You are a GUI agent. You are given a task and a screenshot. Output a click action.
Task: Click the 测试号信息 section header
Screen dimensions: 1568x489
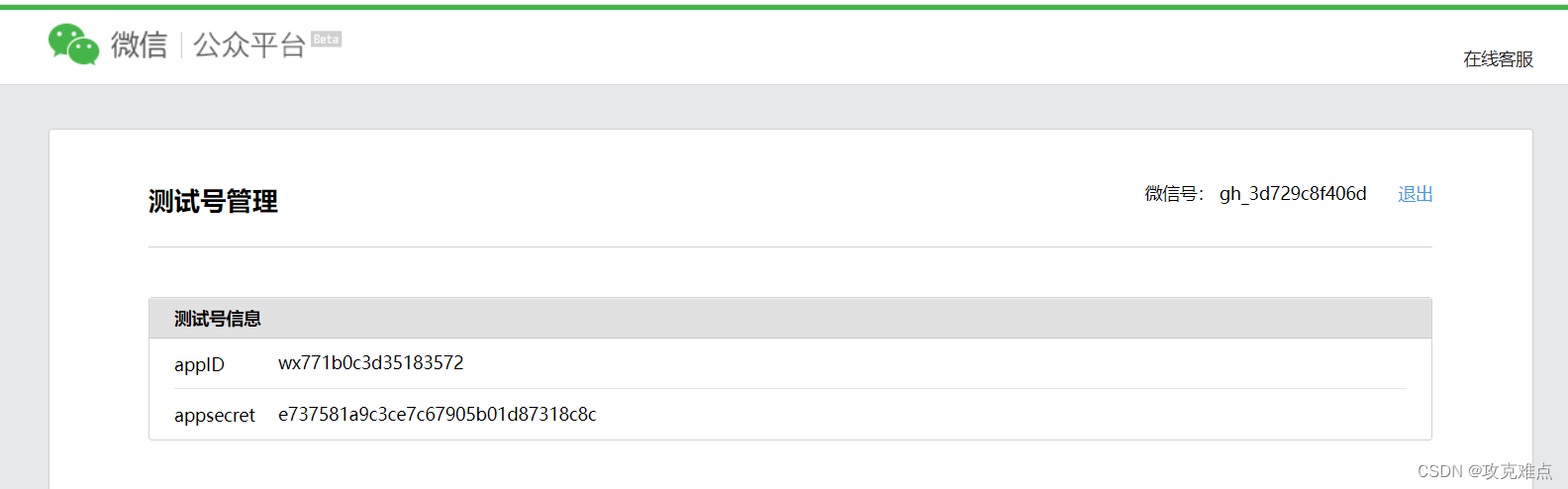click(x=218, y=319)
